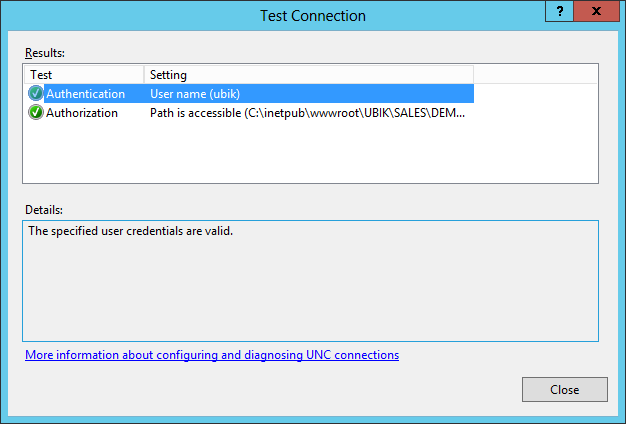The image size is (626, 424).
Task: Close the dialog using the title bar X
Action: pyautogui.click(x=596, y=9)
